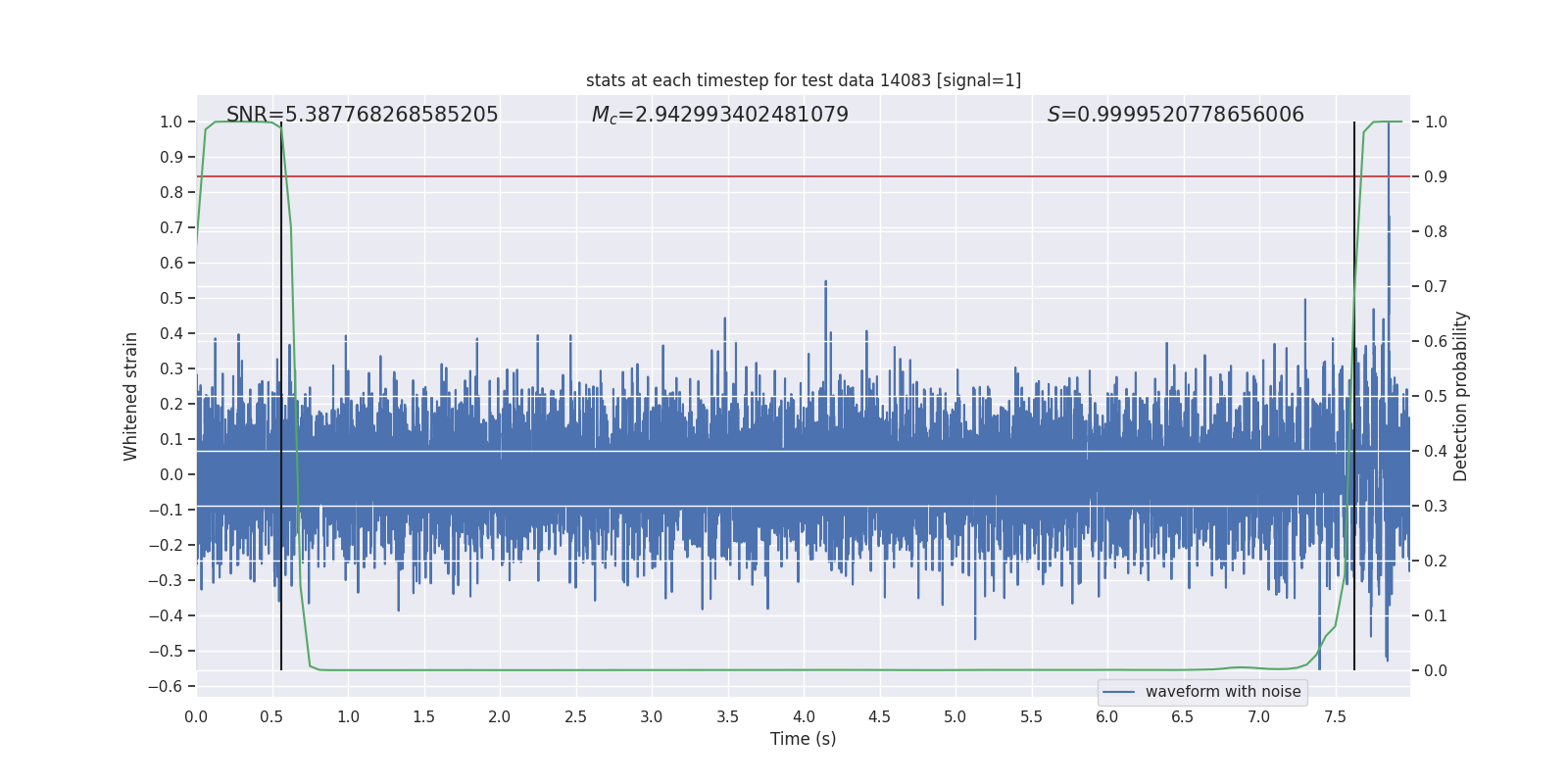Click the 'Time (s)' x-axis label
This screenshot has width=1568, height=784.
click(x=803, y=739)
